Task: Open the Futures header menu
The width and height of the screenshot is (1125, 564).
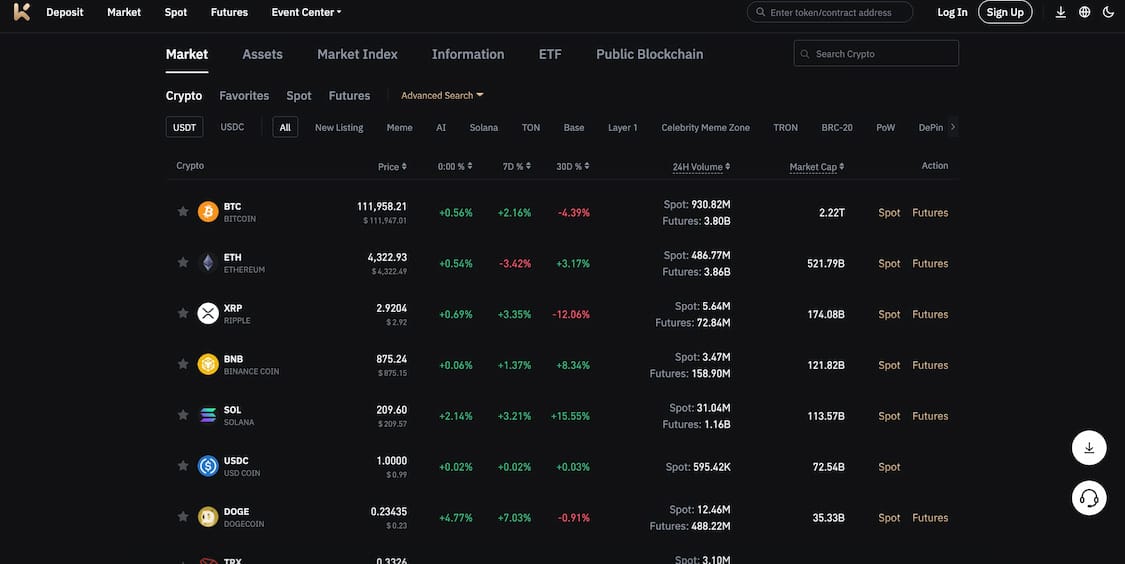Action: (x=229, y=12)
